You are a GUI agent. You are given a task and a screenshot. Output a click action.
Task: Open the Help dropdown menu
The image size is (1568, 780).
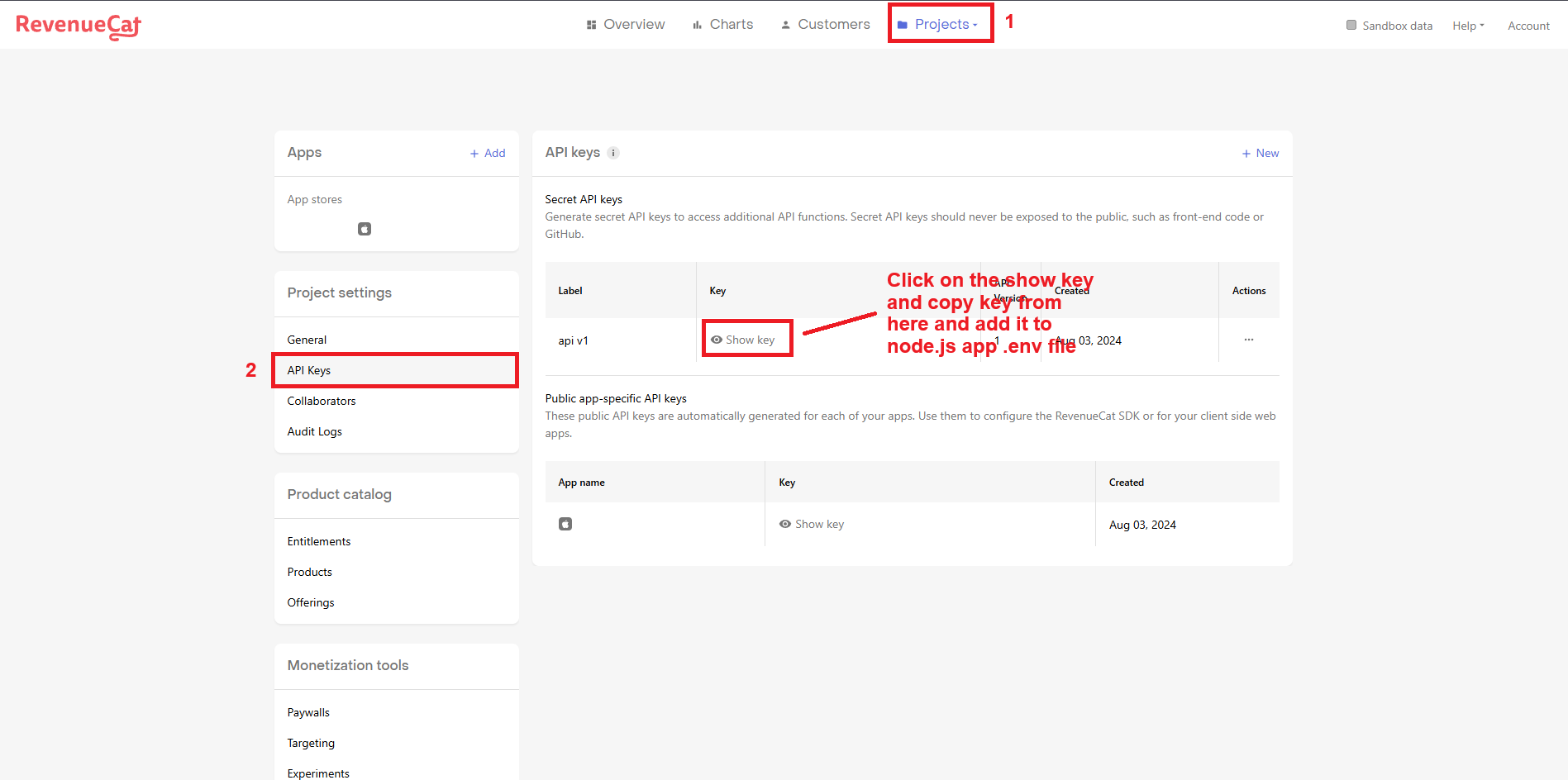pos(1468,26)
